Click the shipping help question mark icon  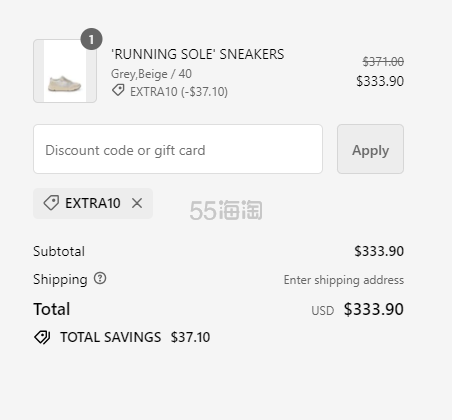click(x=100, y=278)
